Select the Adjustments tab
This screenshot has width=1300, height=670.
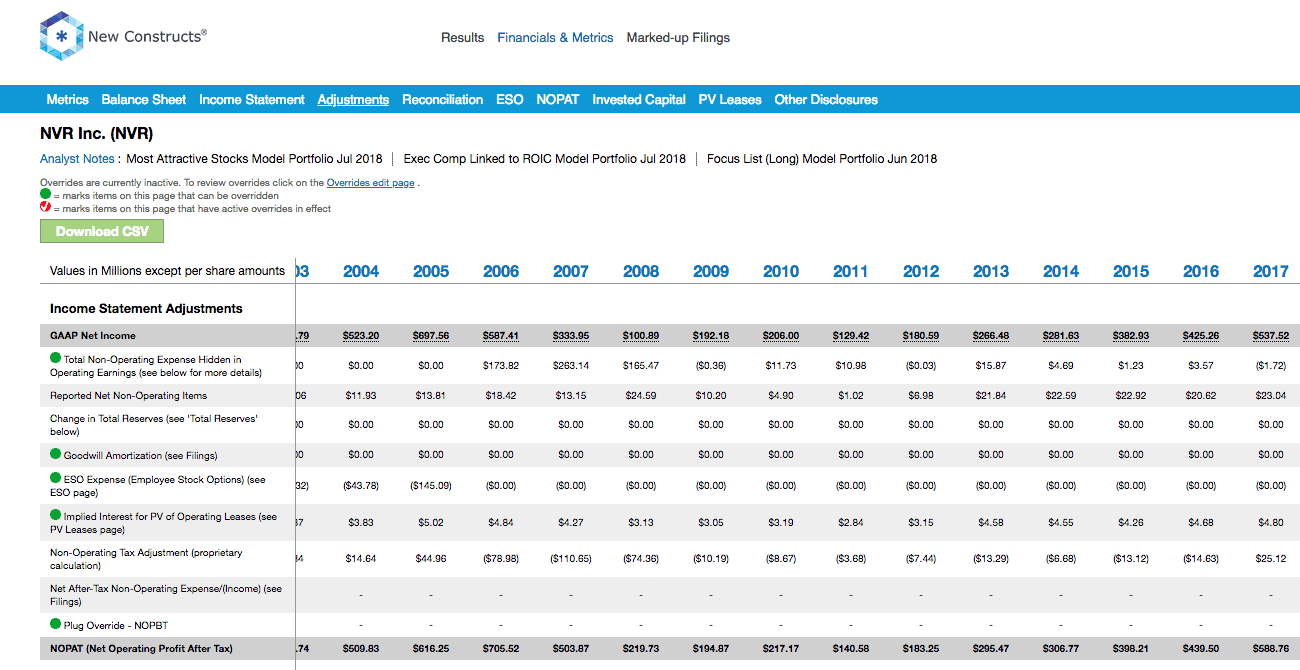coord(353,100)
